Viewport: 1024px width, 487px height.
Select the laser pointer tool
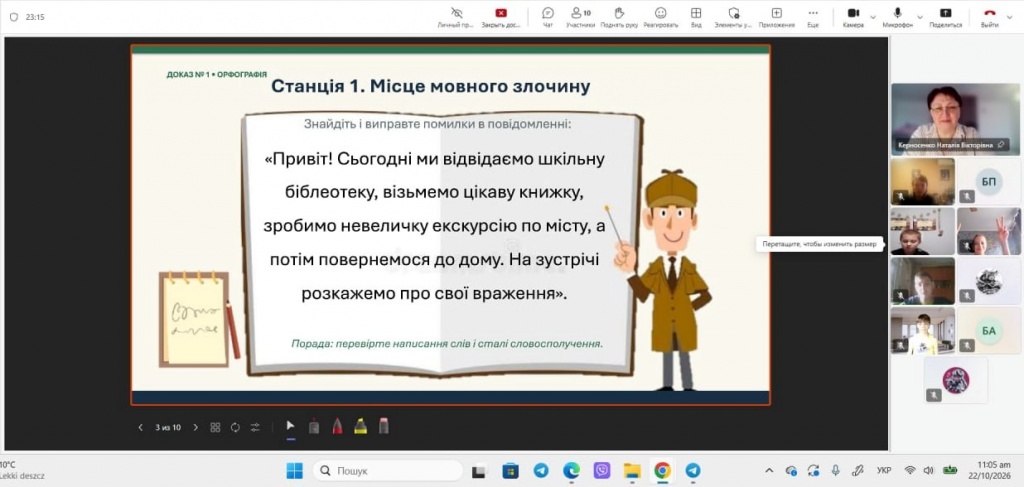(x=314, y=426)
